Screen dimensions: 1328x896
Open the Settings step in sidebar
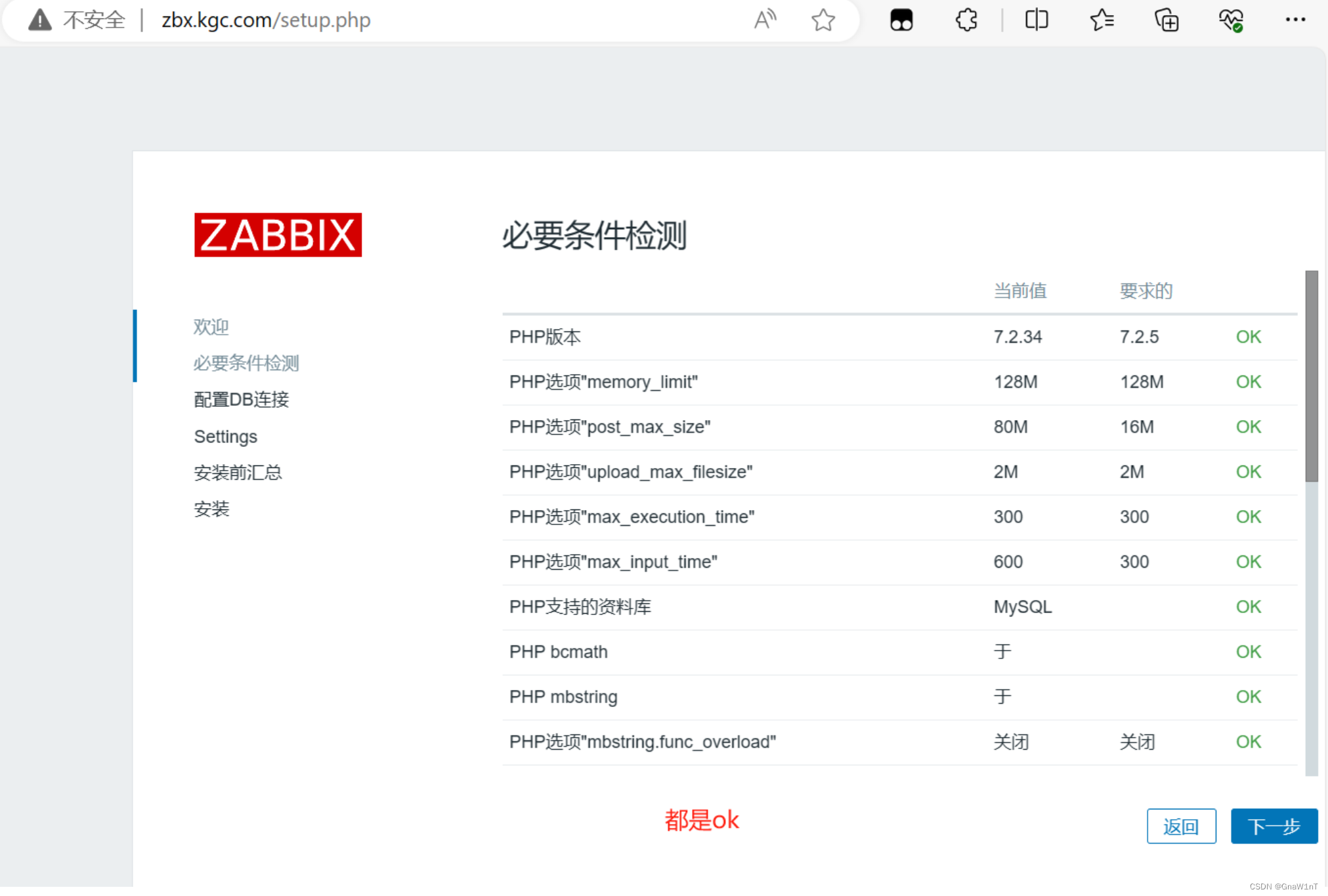(x=225, y=436)
